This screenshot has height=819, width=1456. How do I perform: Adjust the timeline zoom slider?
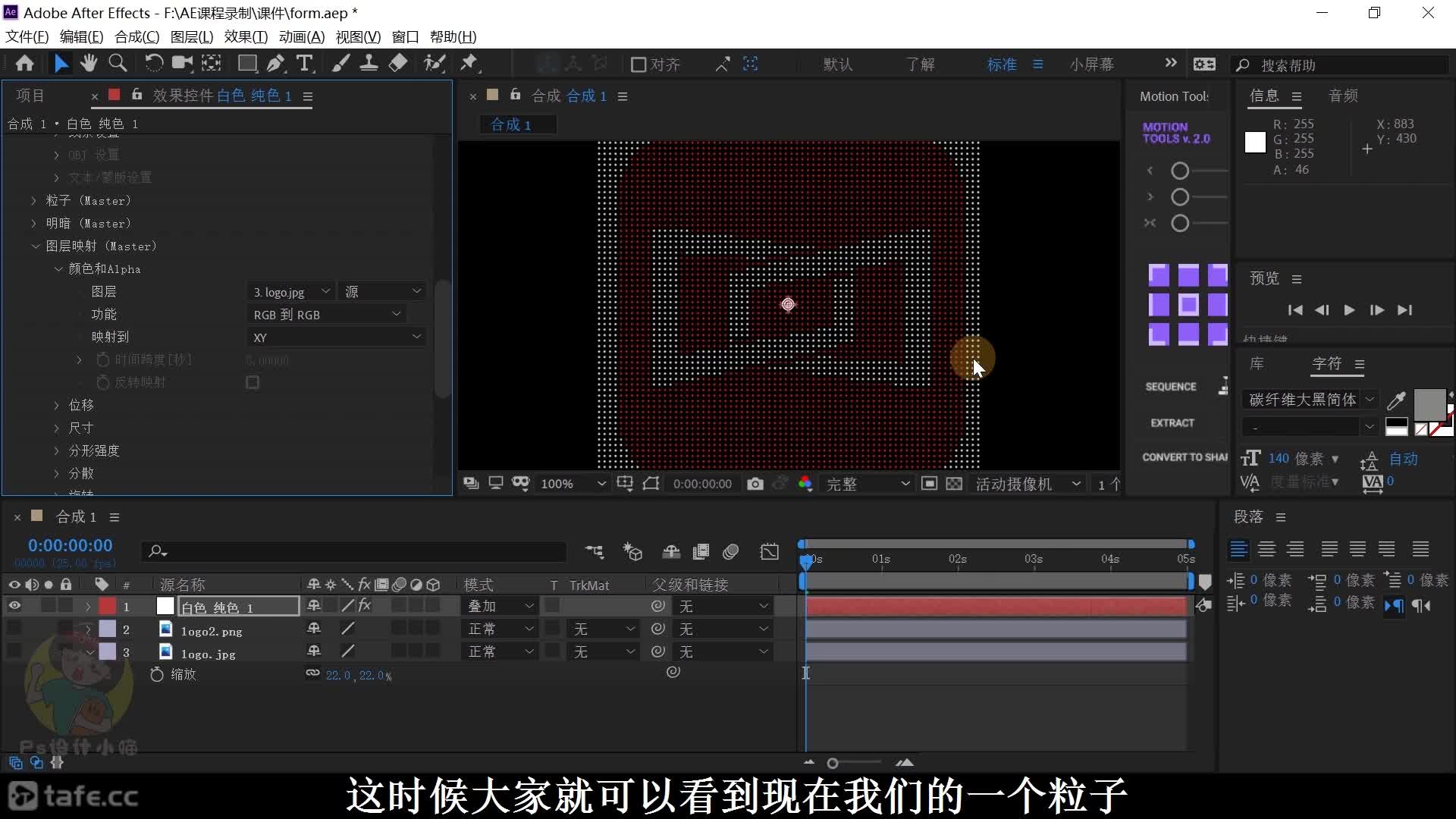[833, 763]
